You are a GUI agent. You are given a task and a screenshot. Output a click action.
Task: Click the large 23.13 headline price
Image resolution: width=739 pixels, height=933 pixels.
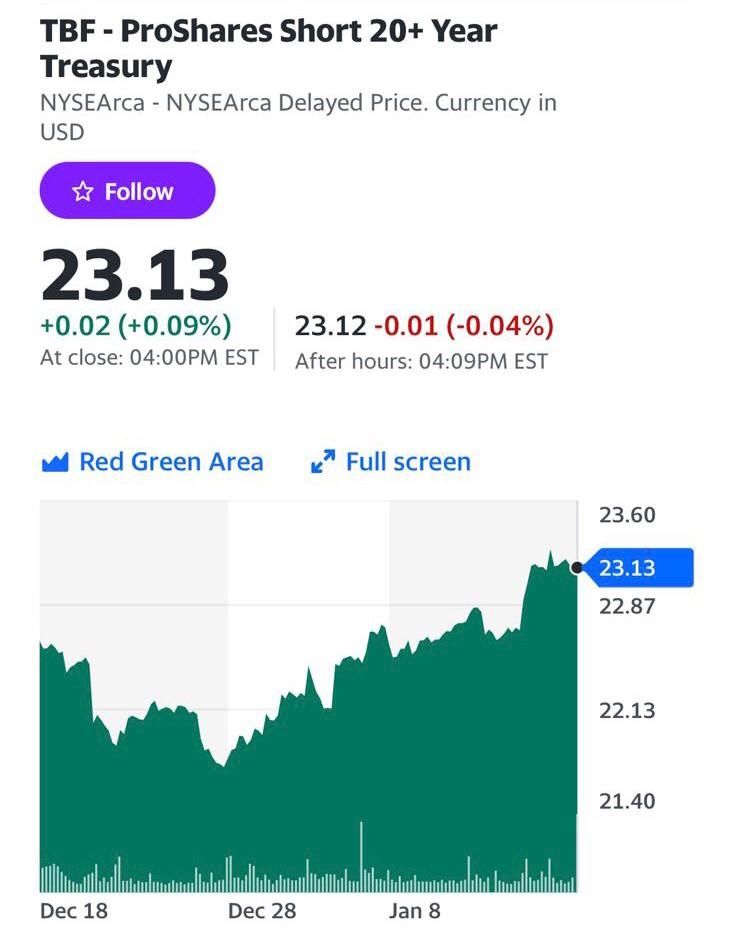(135, 275)
